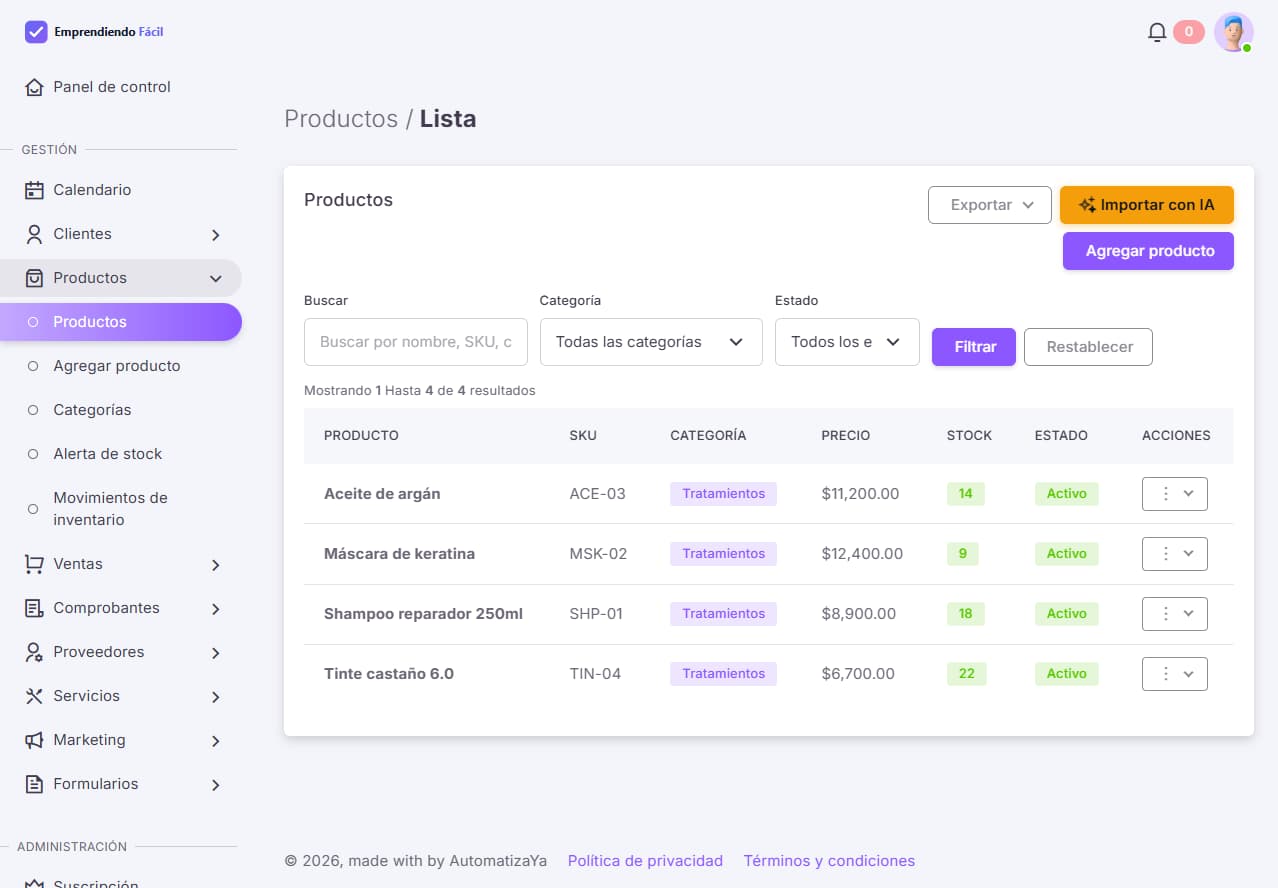Open the Estado filter dropdown

tap(847, 342)
